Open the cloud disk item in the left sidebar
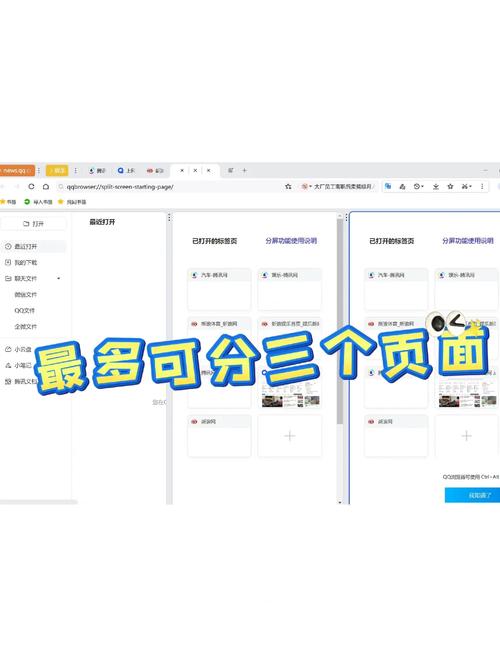 click(x=18, y=349)
